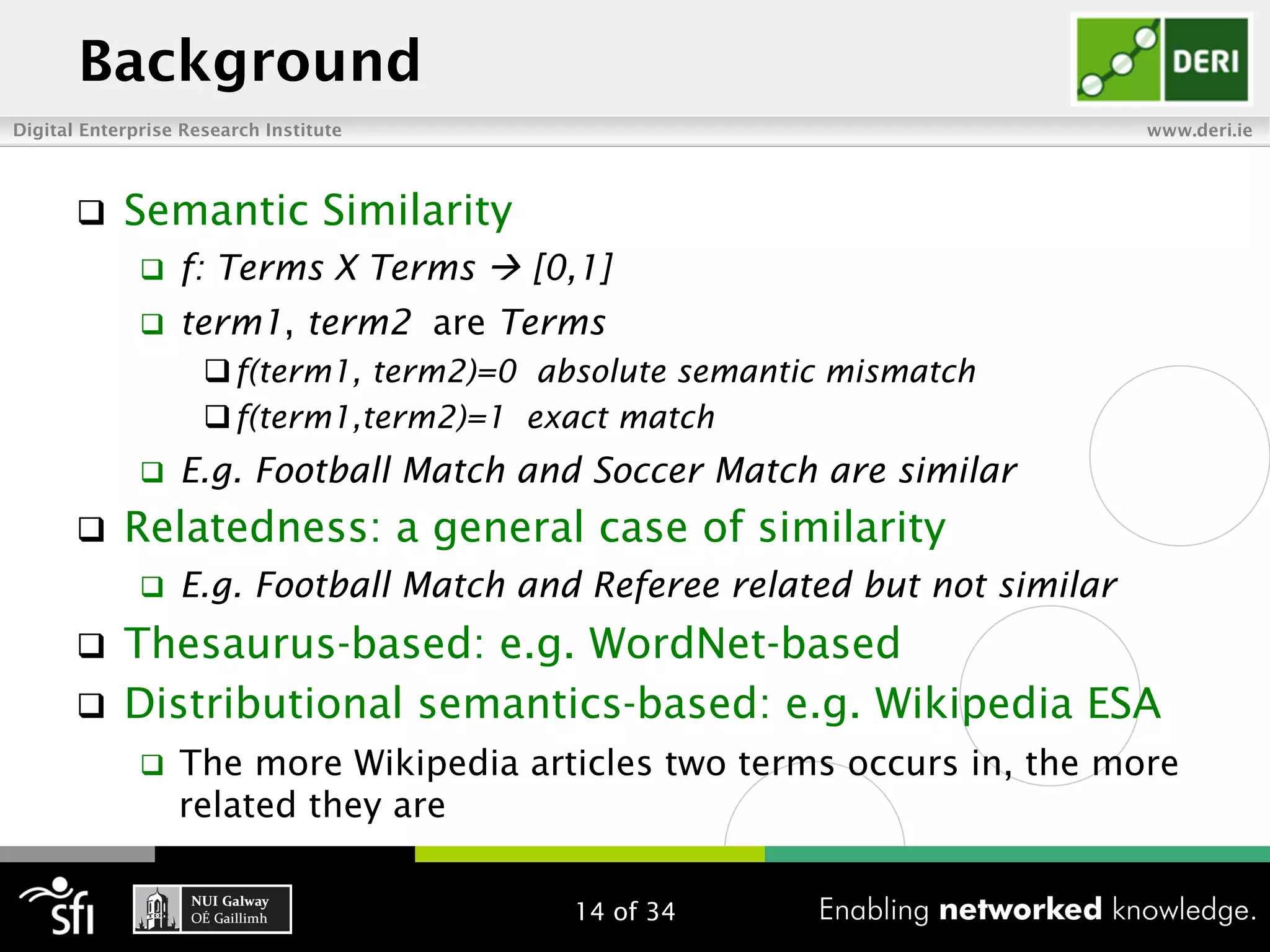Image resolution: width=1270 pixels, height=952 pixels.
Task: Click 'Digital Enterprise Research Institute' text
Action: click(x=177, y=130)
